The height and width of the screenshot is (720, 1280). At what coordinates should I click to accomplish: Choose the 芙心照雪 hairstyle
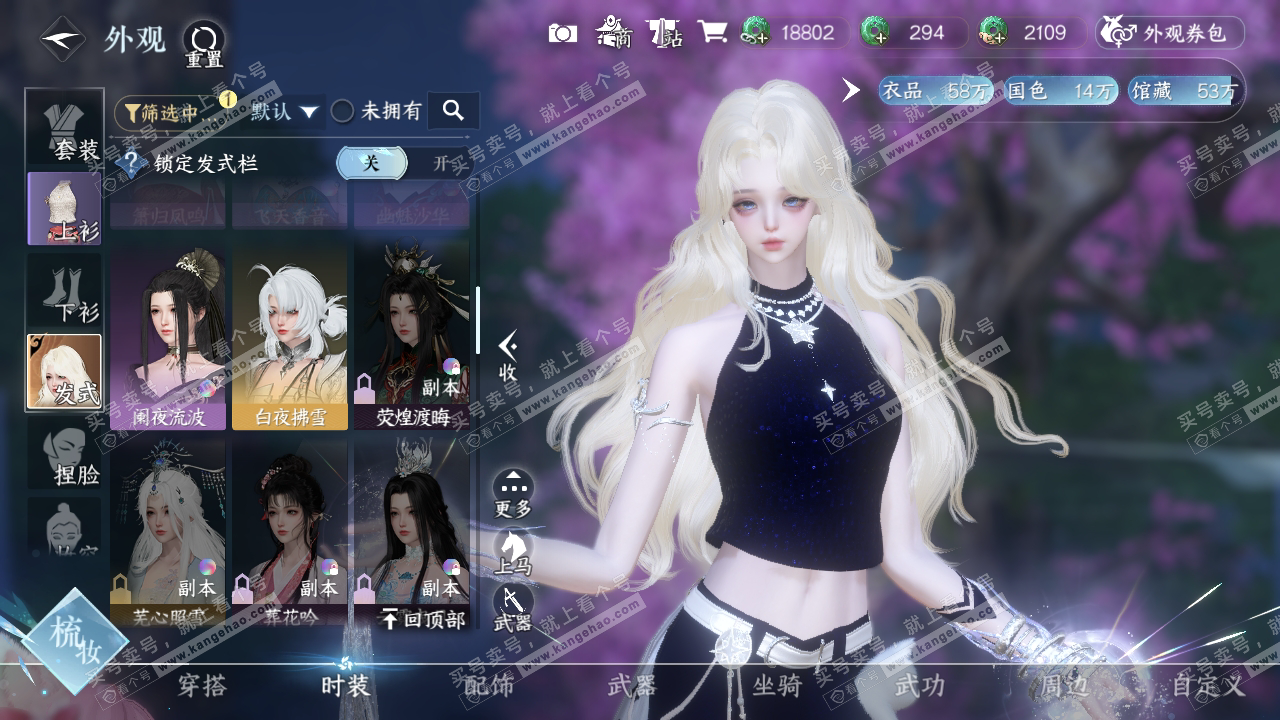[x=168, y=532]
